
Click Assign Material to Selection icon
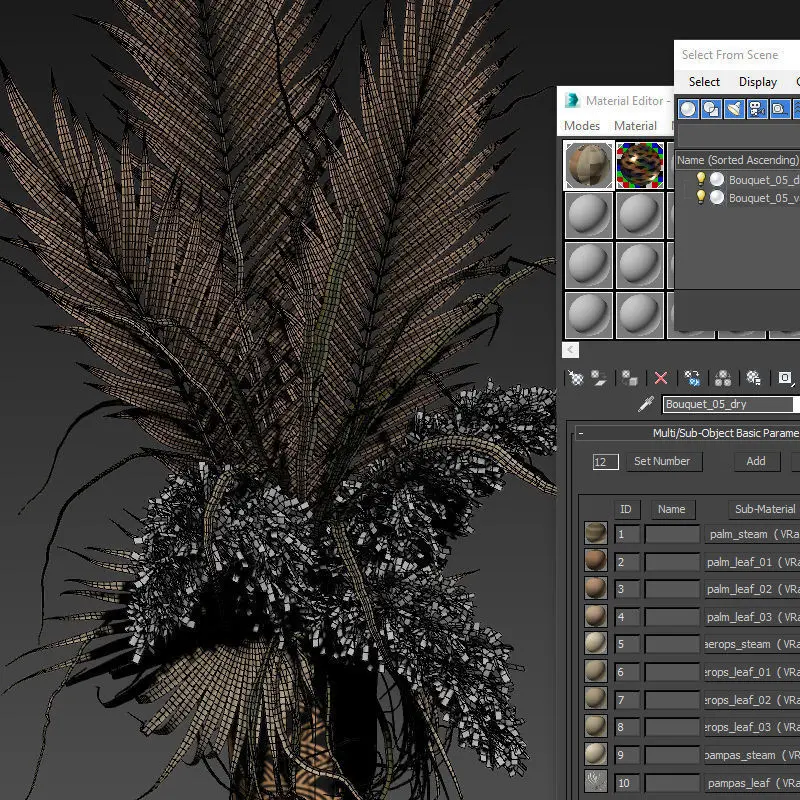pos(630,378)
